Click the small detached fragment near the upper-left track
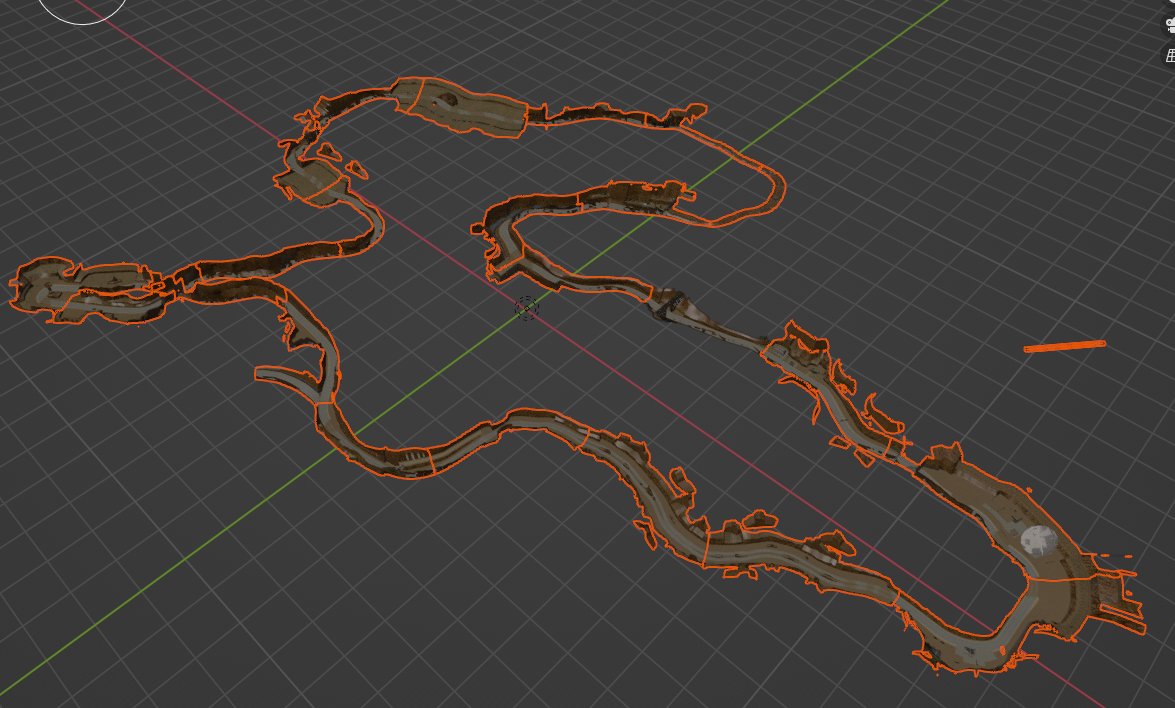 (x=356, y=169)
